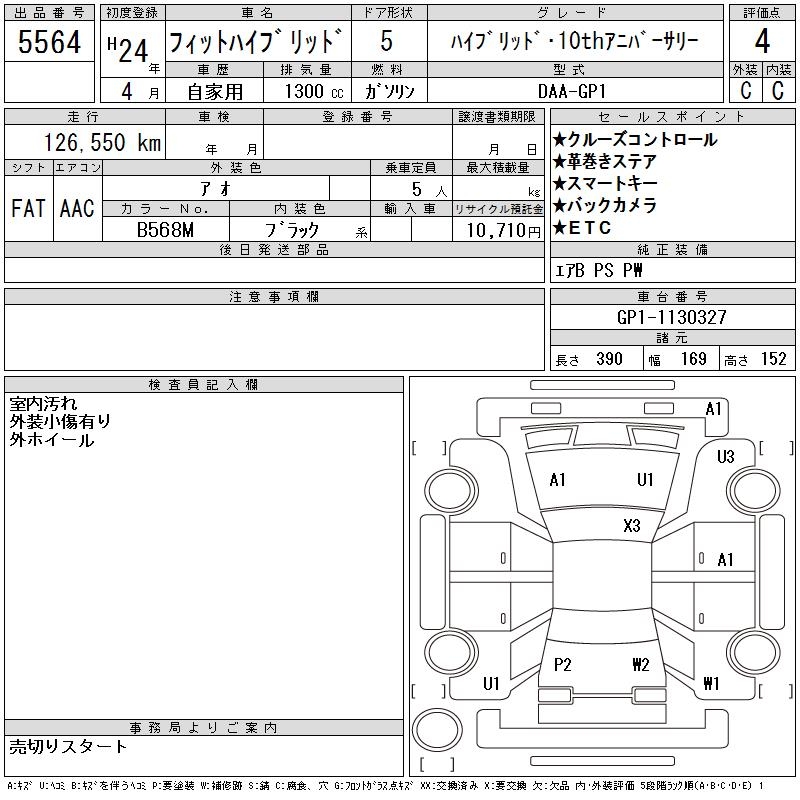The image size is (800, 800).
Task: Select the overall evaluation score 4
Action: point(761,42)
